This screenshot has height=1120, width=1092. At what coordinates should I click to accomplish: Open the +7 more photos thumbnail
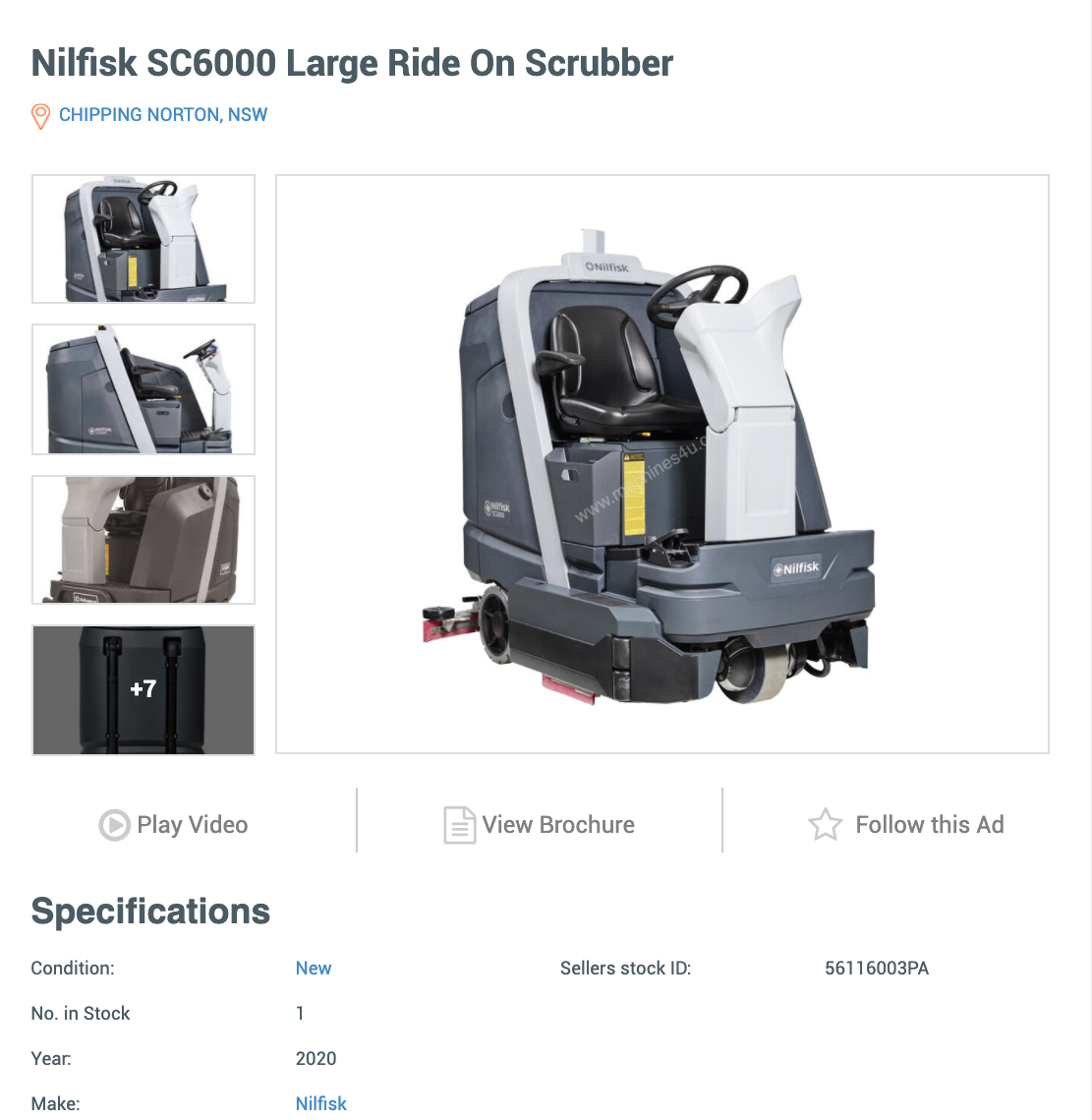pos(144,690)
